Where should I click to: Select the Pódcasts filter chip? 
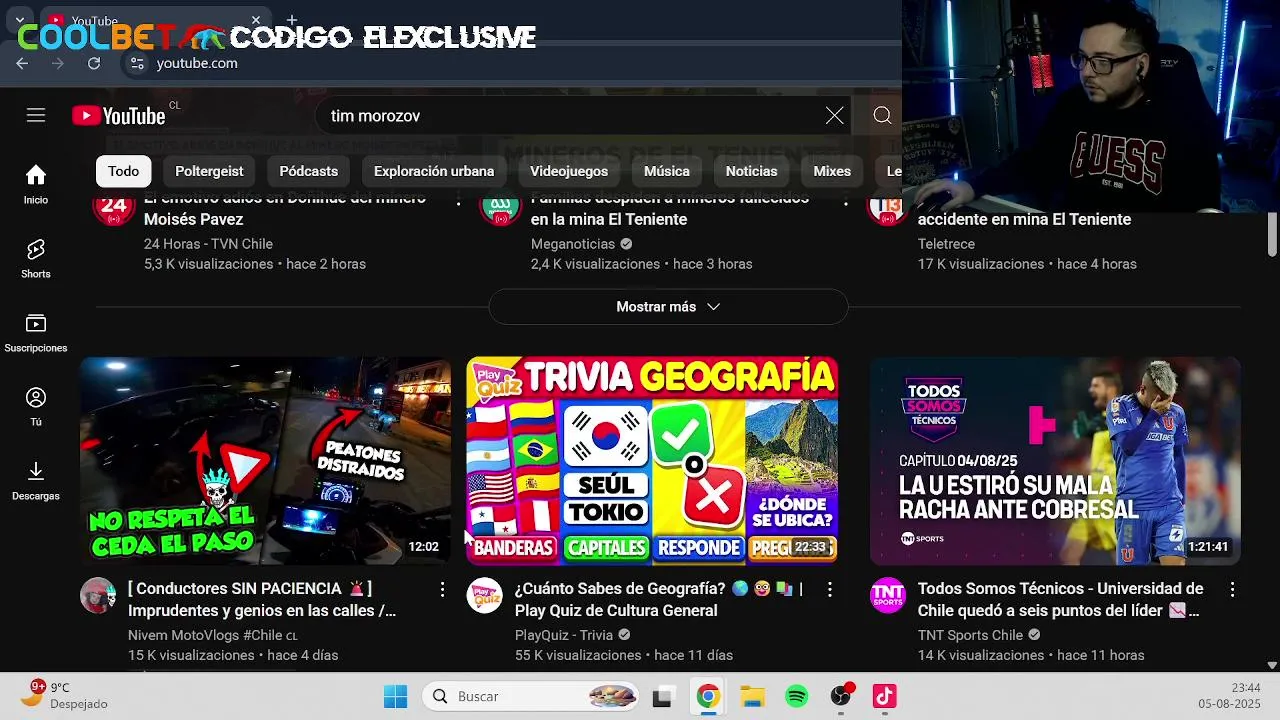tap(308, 171)
